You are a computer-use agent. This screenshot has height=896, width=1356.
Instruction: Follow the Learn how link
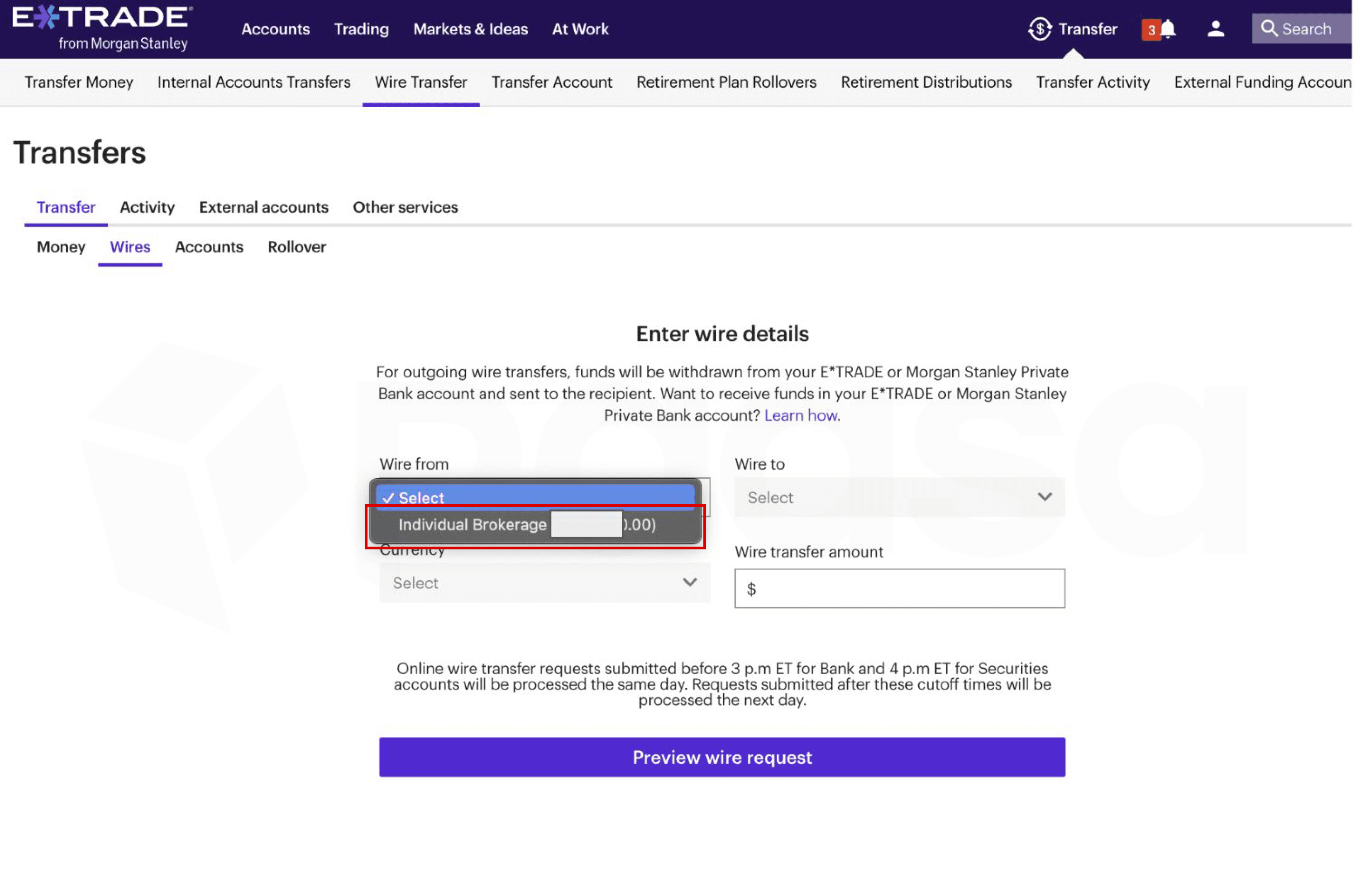[801, 415]
